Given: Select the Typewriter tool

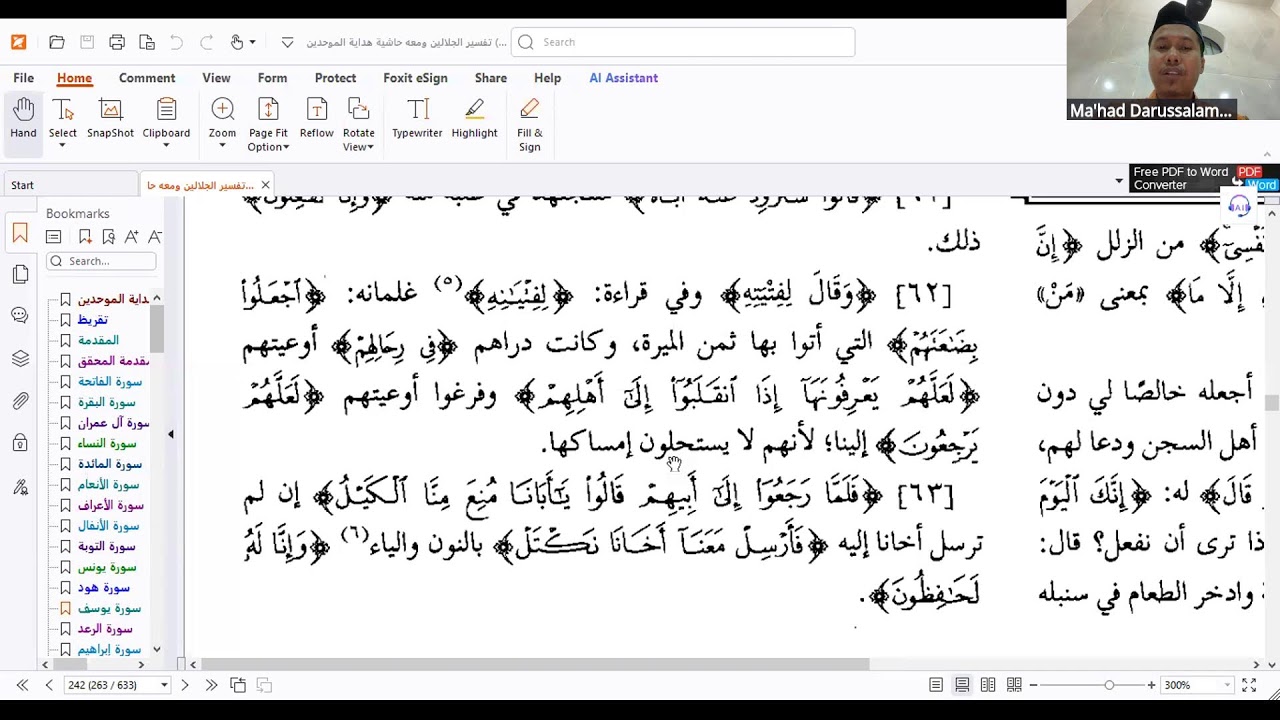Looking at the screenshot, I should (x=417, y=119).
